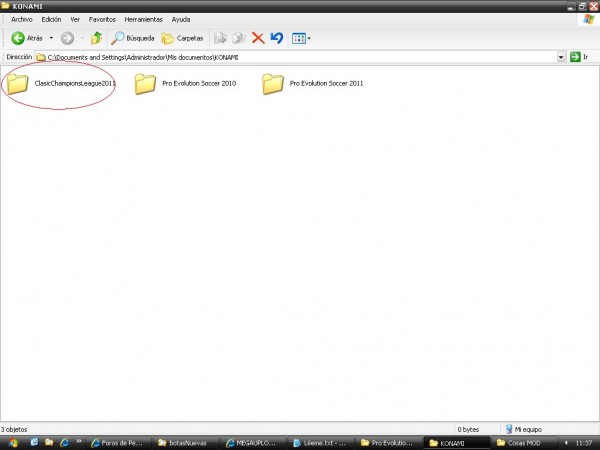Click the green Ir go button

[x=579, y=57]
